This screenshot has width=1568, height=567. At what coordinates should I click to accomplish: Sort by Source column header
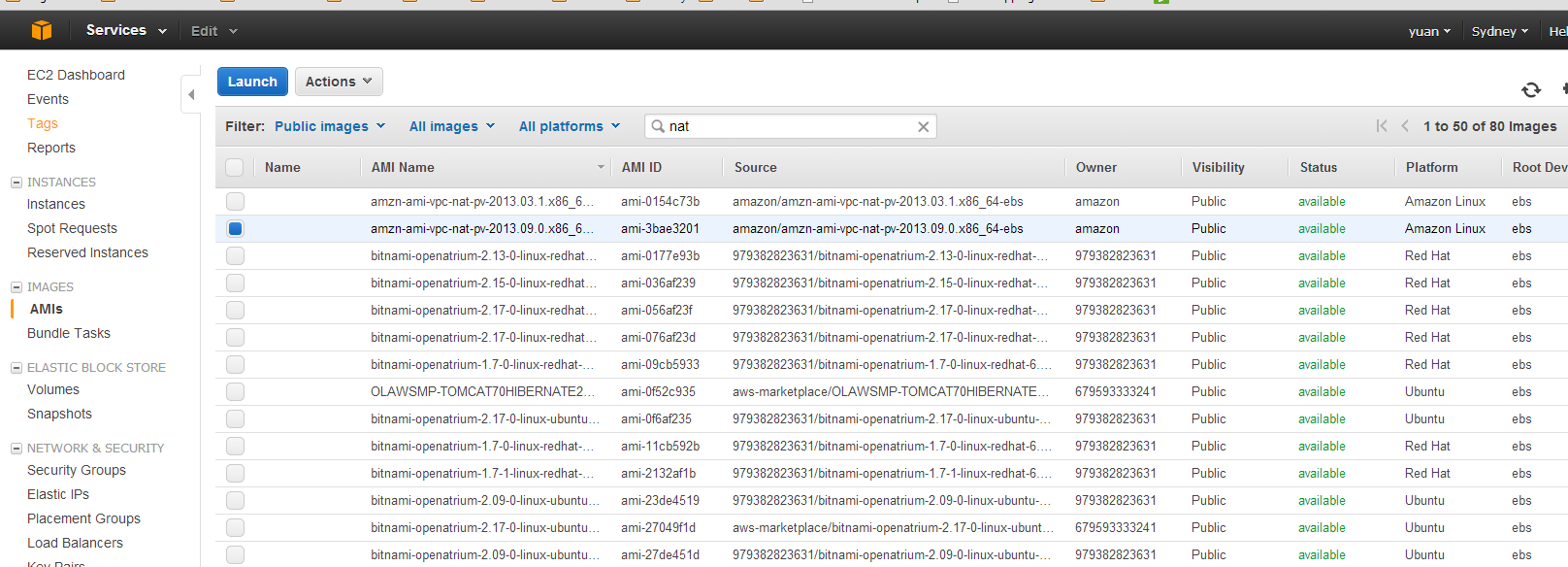coord(755,167)
